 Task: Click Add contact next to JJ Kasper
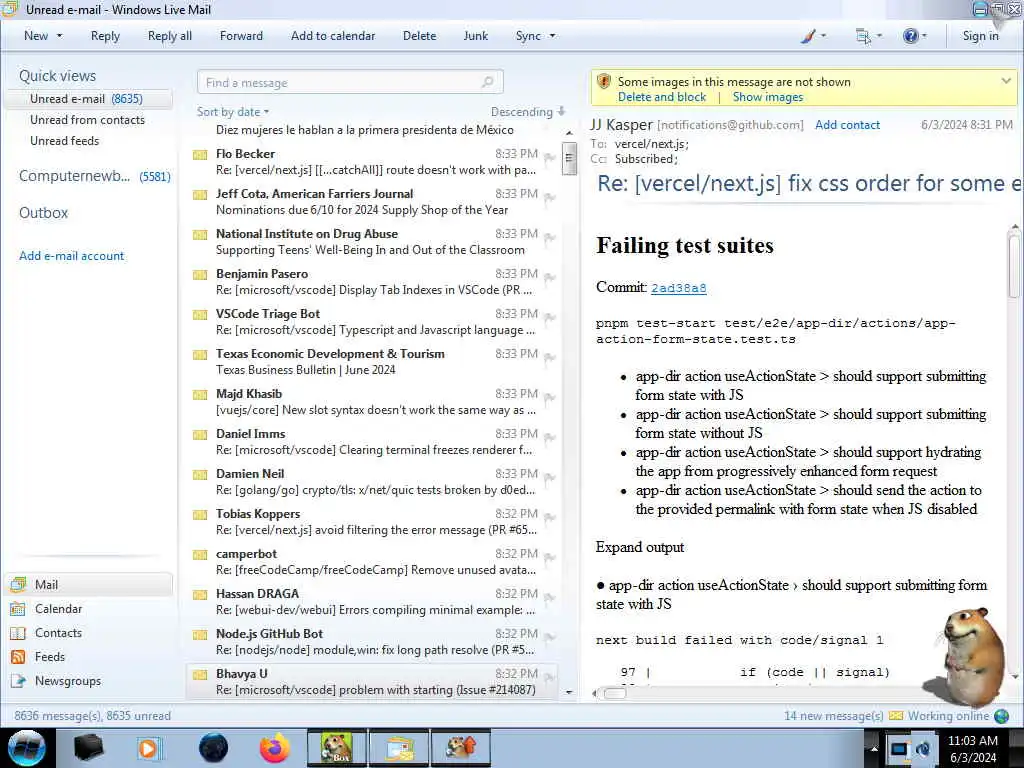[x=847, y=125]
